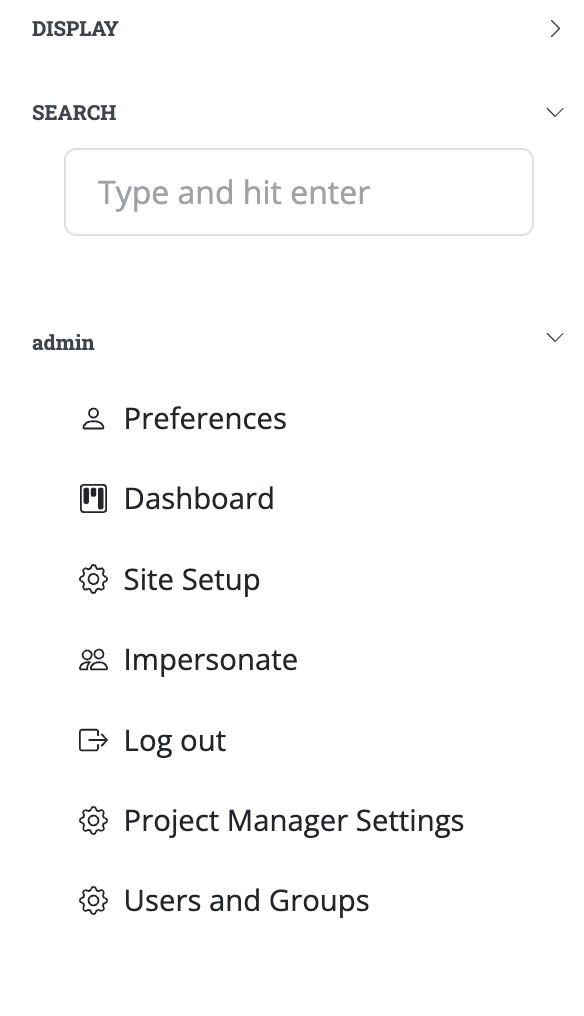Click the admin user heading
The image size is (584, 1016).
point(64,342)
